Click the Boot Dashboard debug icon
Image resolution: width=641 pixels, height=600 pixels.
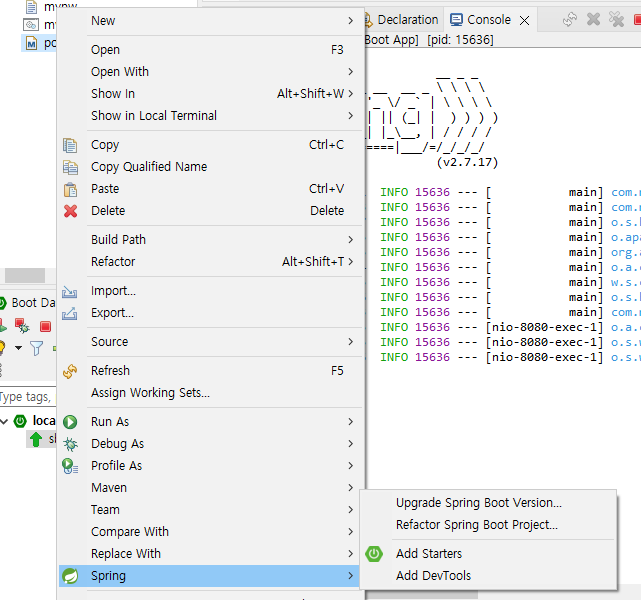click(x=22, y=326)
